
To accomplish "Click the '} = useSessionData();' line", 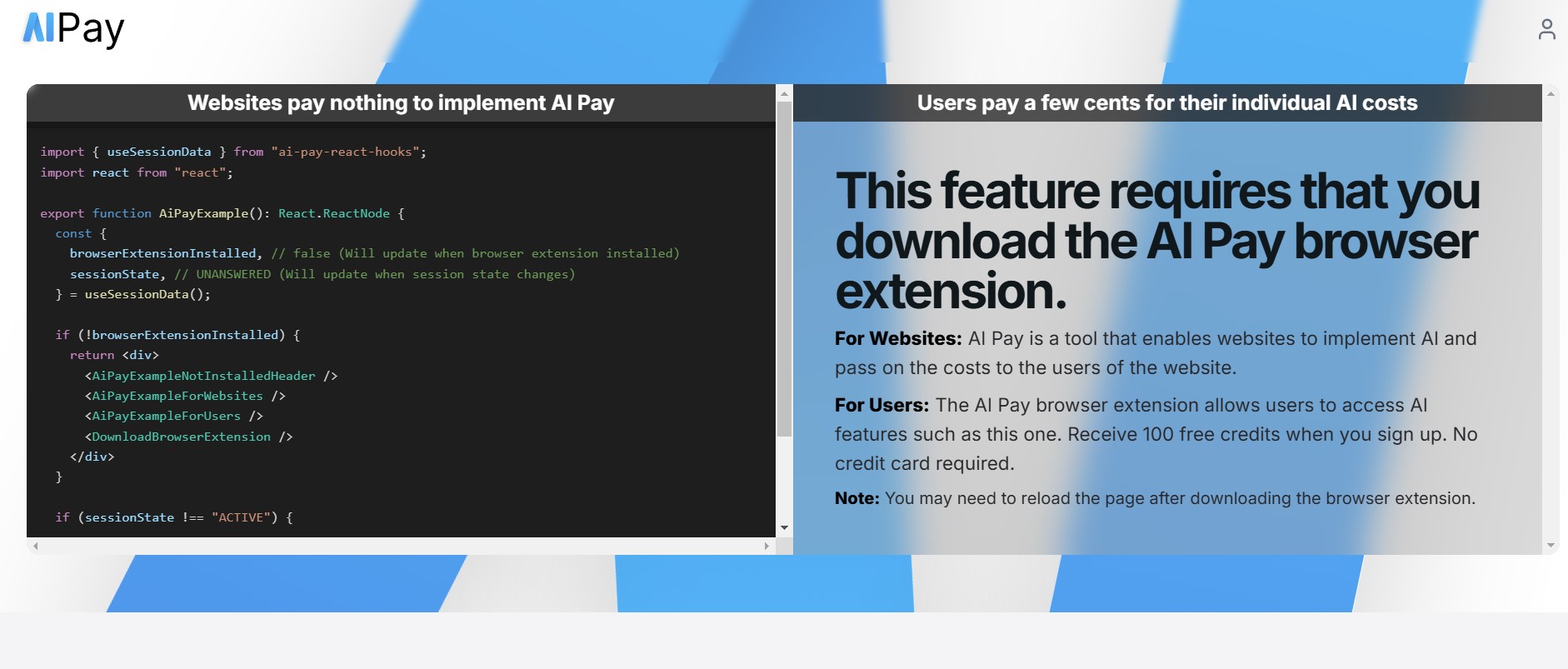I will point(133,294).
